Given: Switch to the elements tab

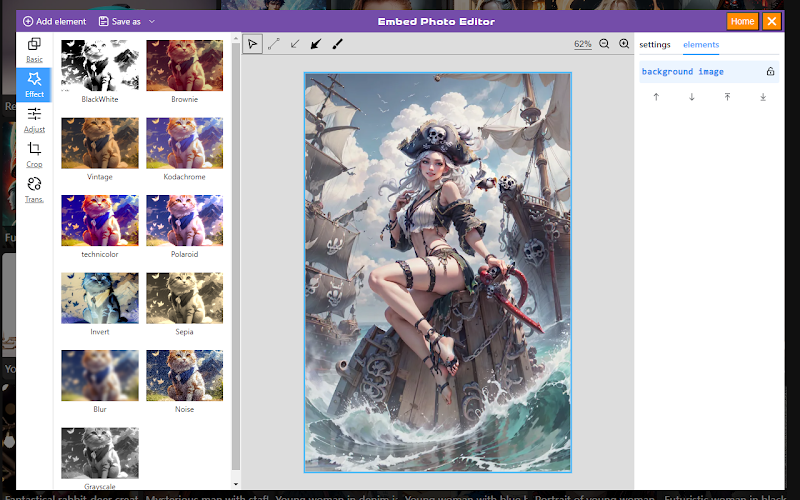Looking at the screenshot, I should [x=701, y=44].
